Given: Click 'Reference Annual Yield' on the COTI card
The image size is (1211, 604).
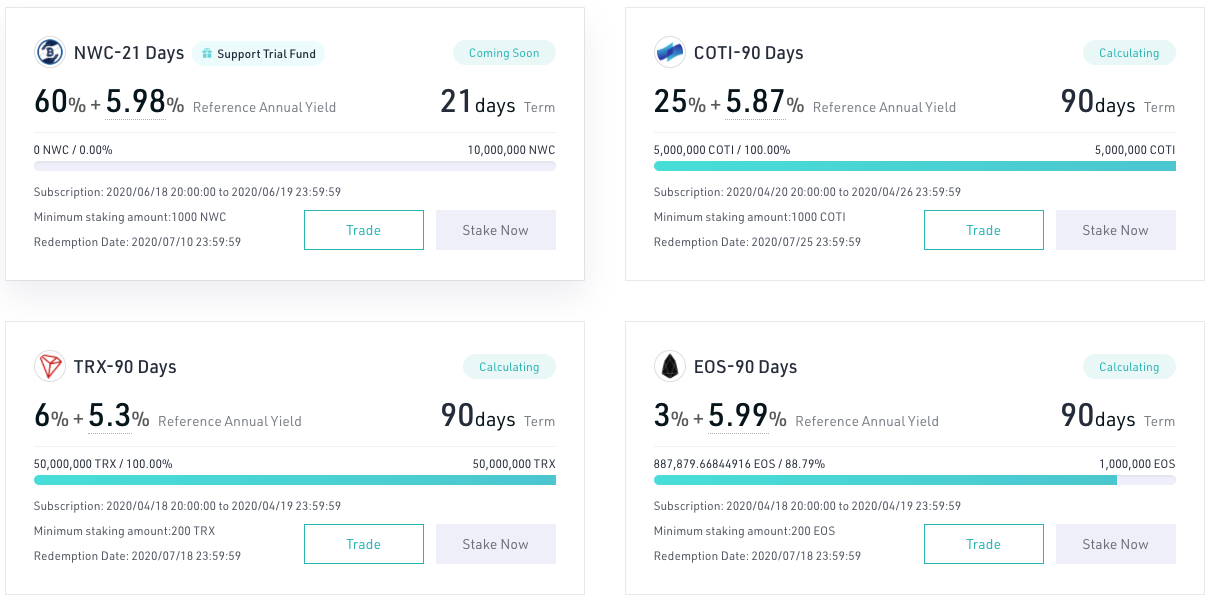Looking at the screenshot, I should point(885,107).
